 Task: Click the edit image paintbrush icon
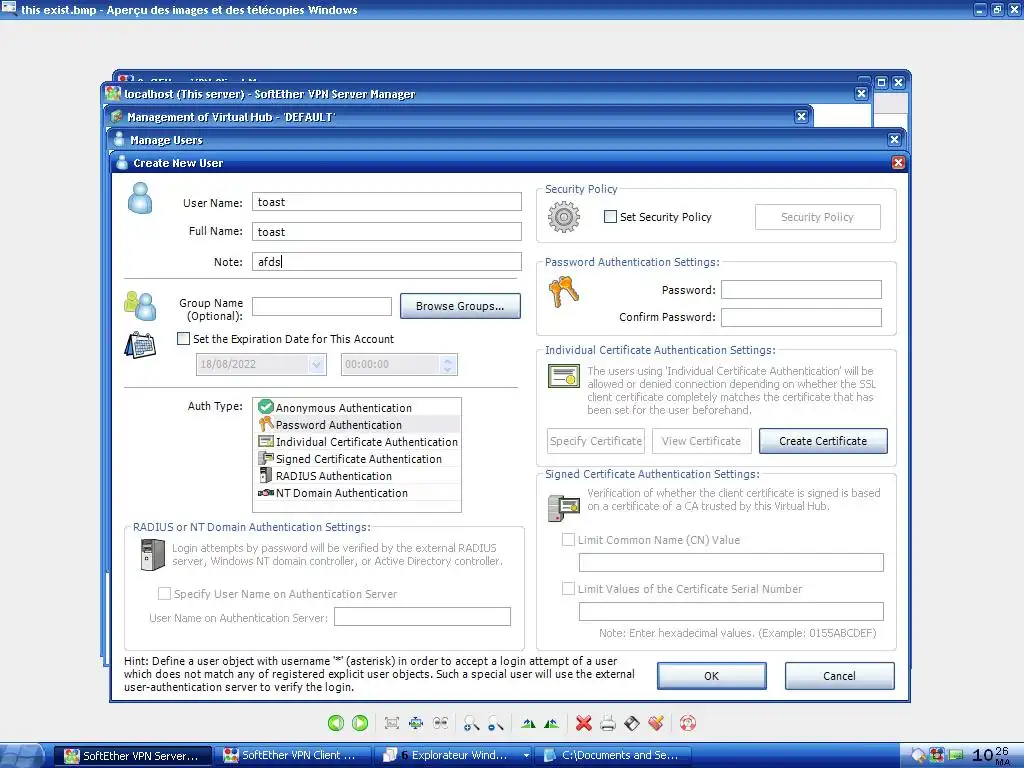click(x=656, y=723)
